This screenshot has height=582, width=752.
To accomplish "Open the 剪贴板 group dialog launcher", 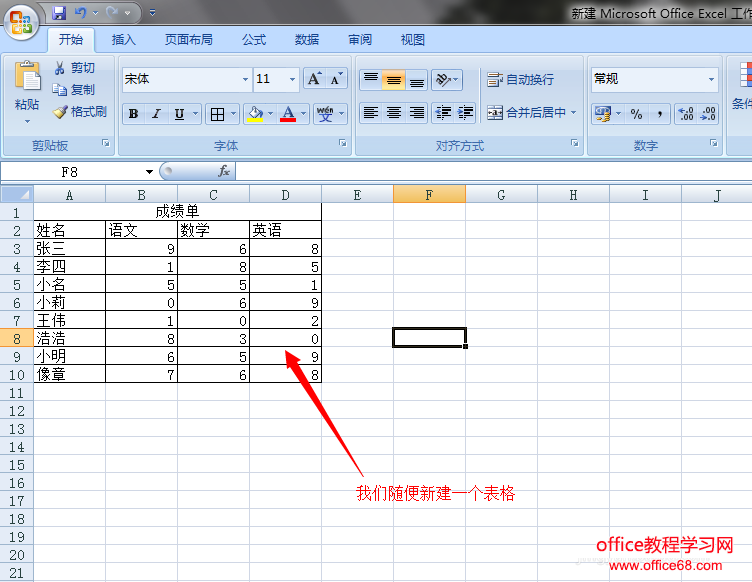I will point(106,143).
